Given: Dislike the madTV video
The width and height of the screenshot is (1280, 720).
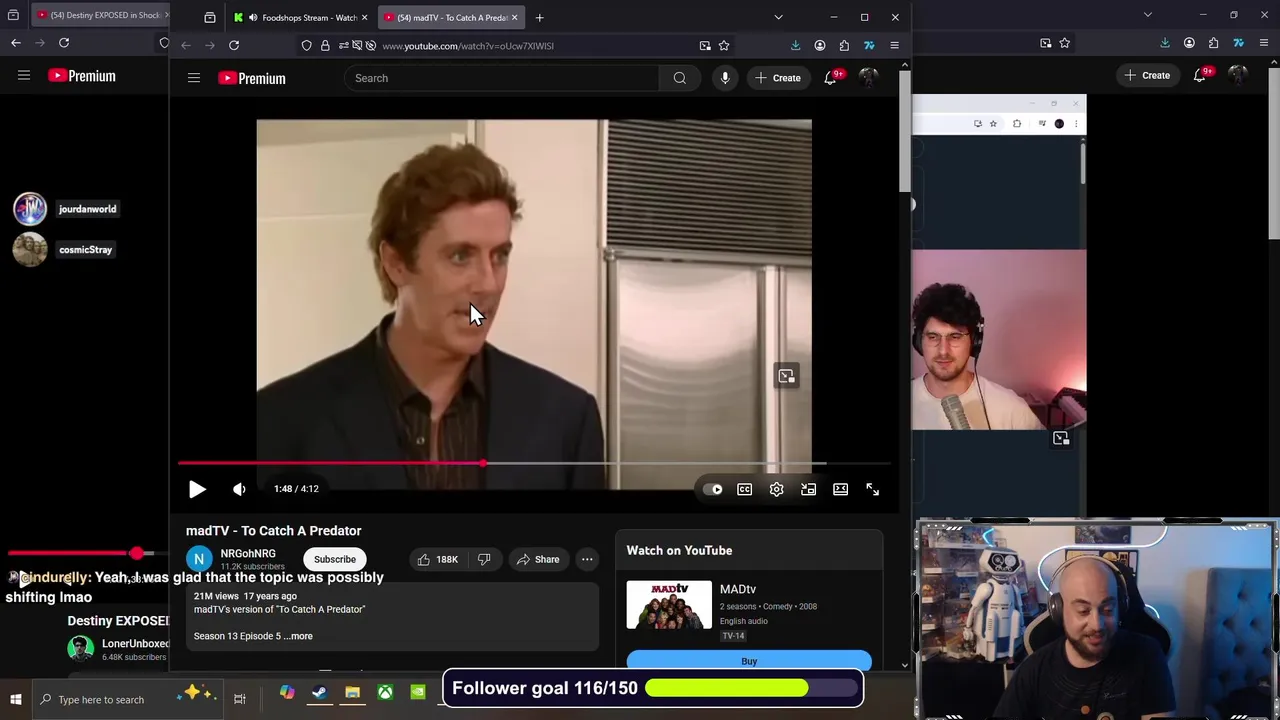Looking at the screenshot, I should click(x=484, y=559).
